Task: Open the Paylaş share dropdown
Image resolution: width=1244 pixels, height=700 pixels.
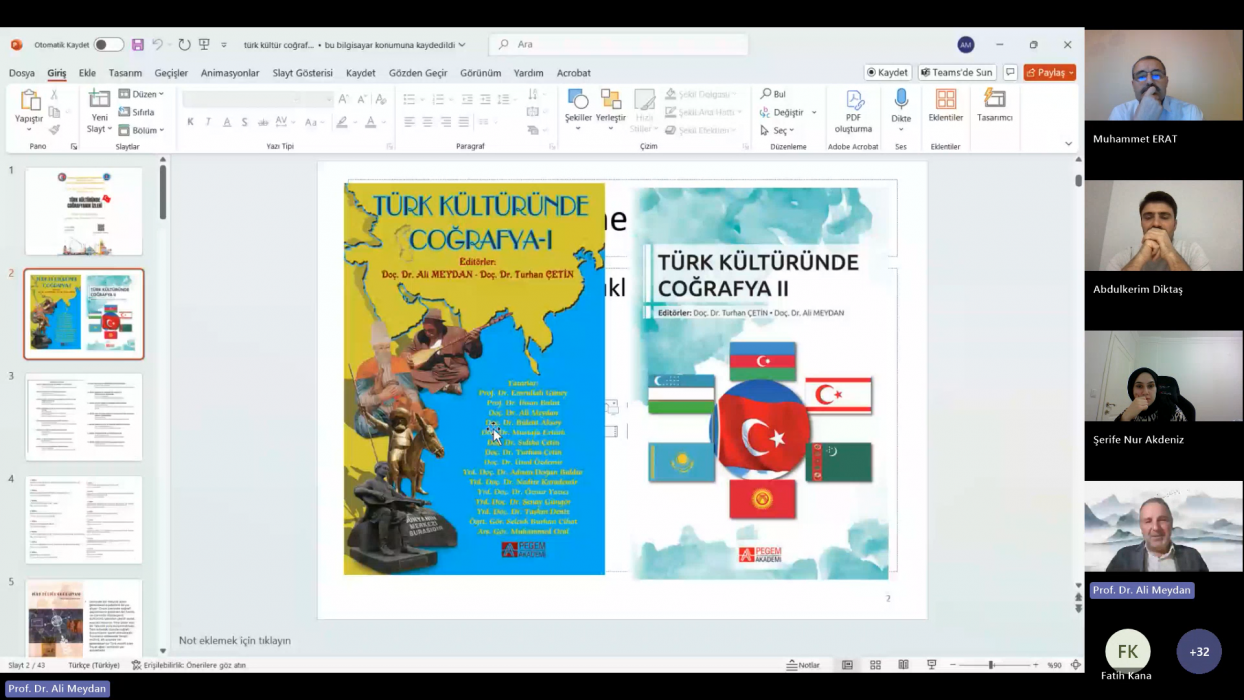Action: tap(1049, 73)
